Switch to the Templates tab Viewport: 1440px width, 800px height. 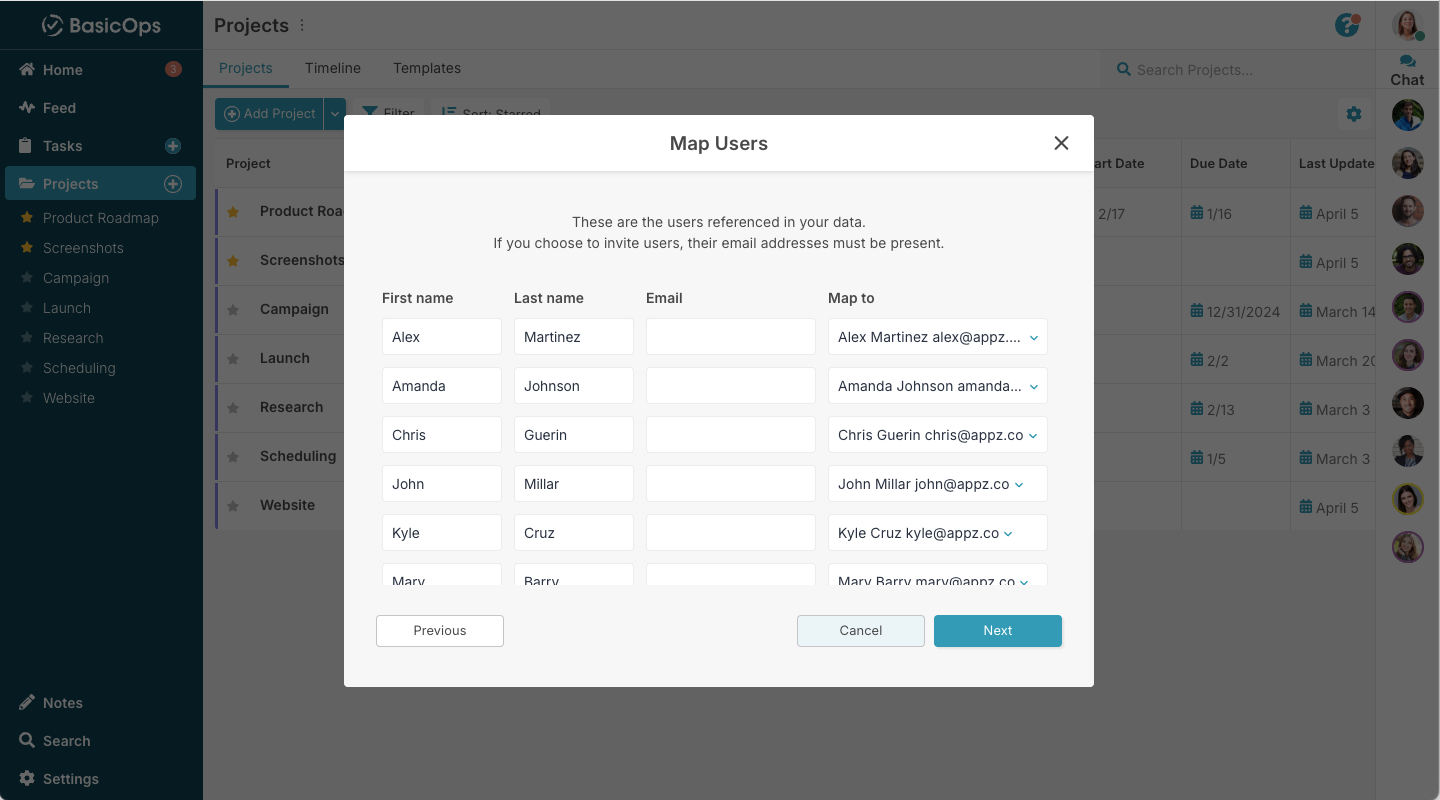(427, 68)
